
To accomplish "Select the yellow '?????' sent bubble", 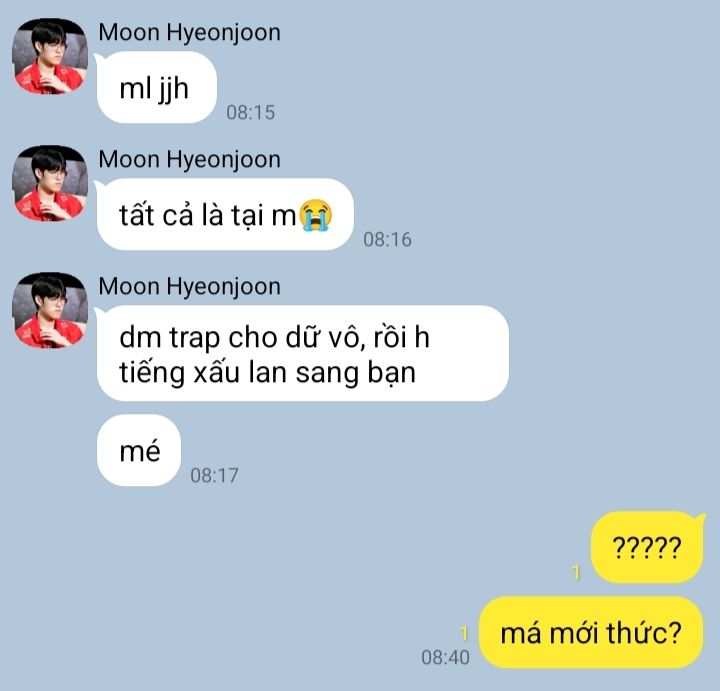I will (647, 547).
